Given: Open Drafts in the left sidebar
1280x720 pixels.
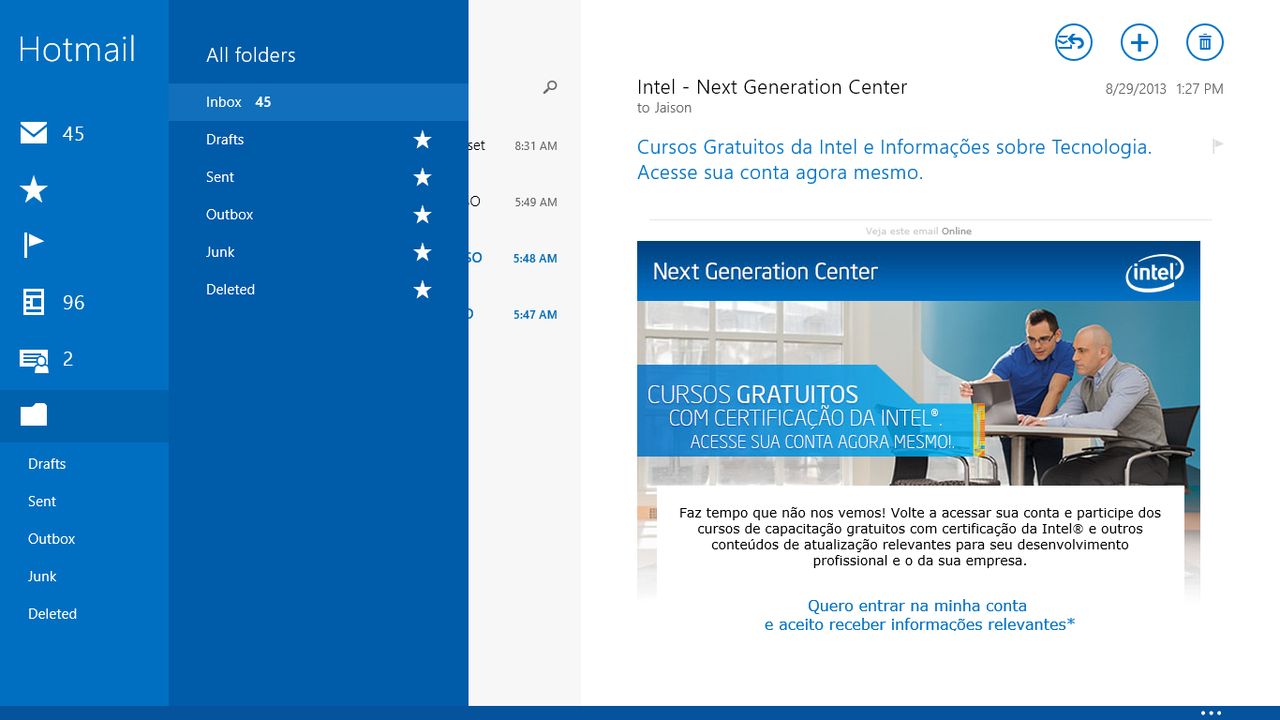Looking at the screenshot, I should (47, 464).
